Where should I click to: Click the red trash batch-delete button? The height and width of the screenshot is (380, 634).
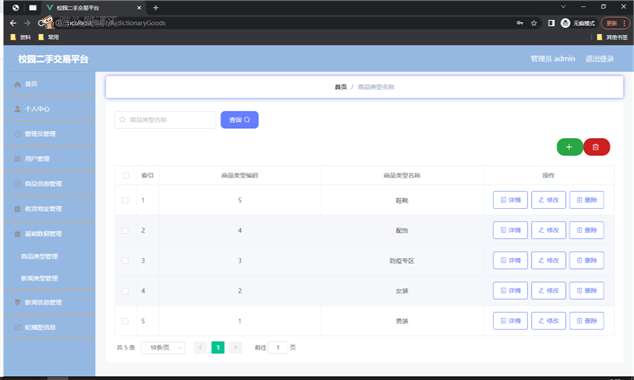pos(596,147)
